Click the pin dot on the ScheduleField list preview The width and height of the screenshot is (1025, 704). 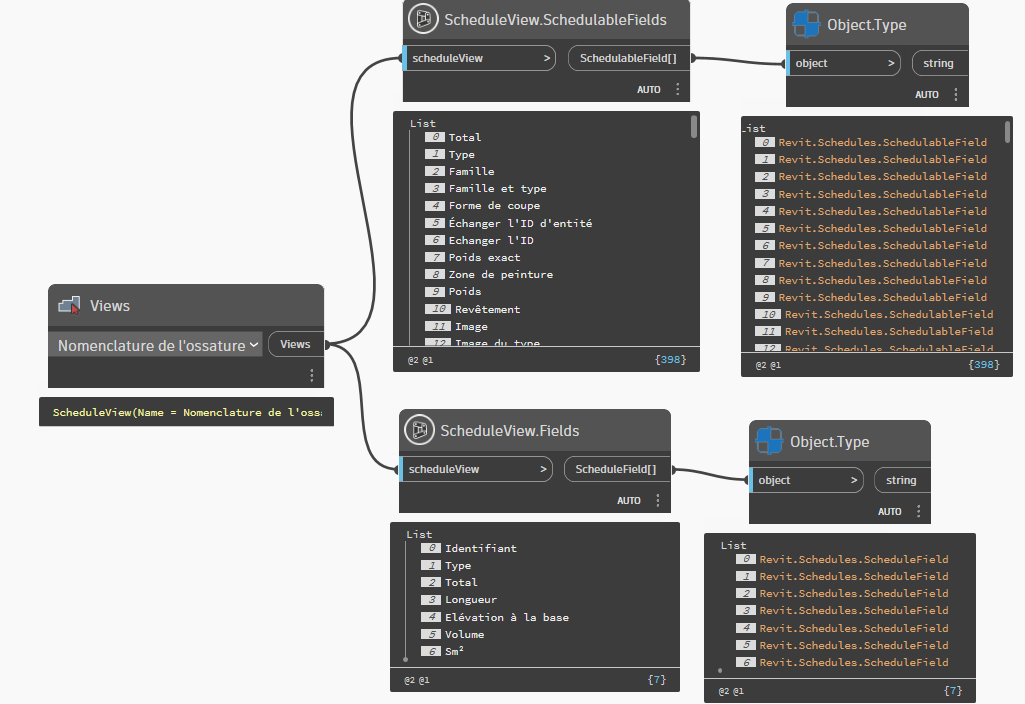tap(719, 672)
